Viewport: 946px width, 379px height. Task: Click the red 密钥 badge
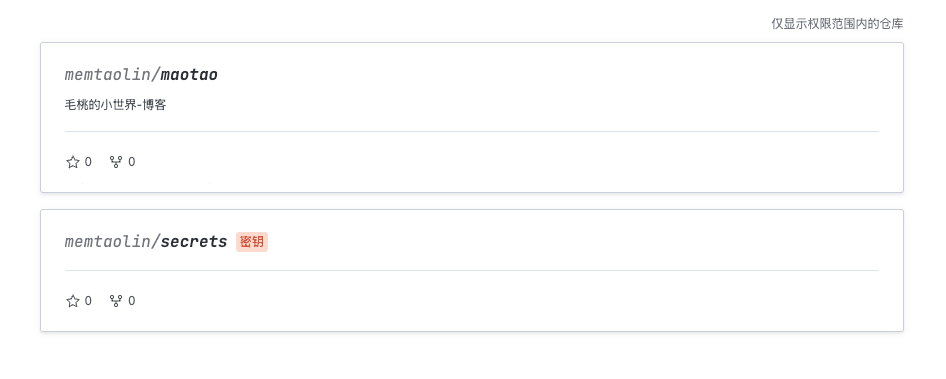coord(252,242)
